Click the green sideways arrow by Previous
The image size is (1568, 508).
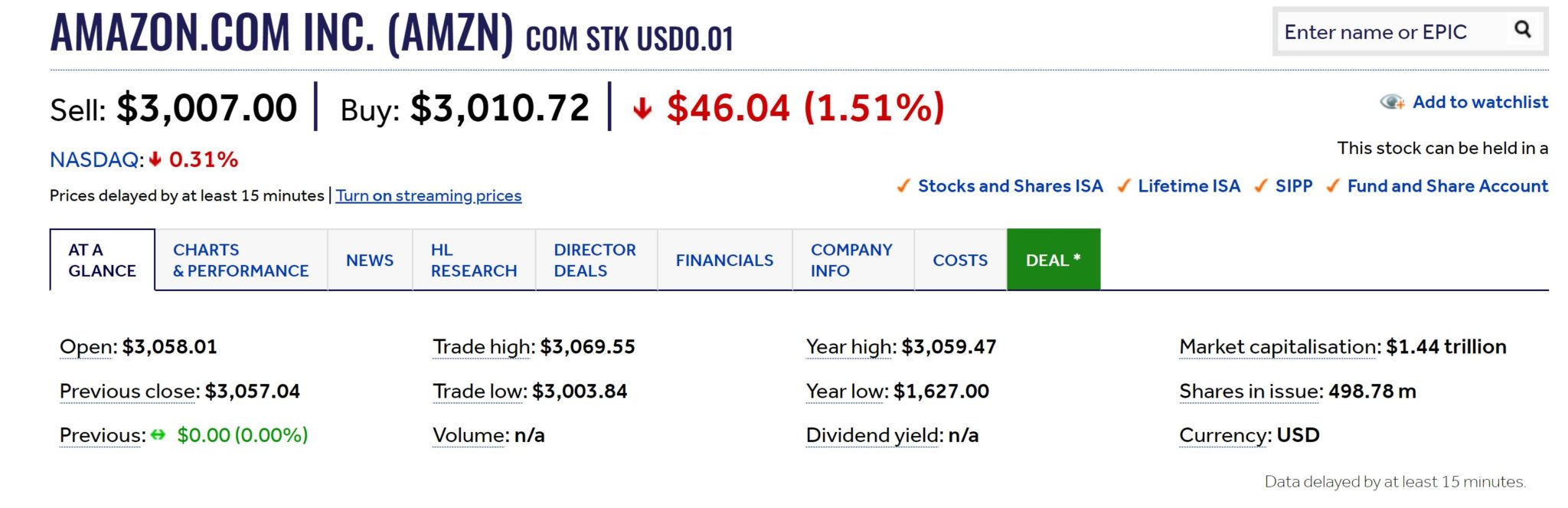(x=158, y=434)
